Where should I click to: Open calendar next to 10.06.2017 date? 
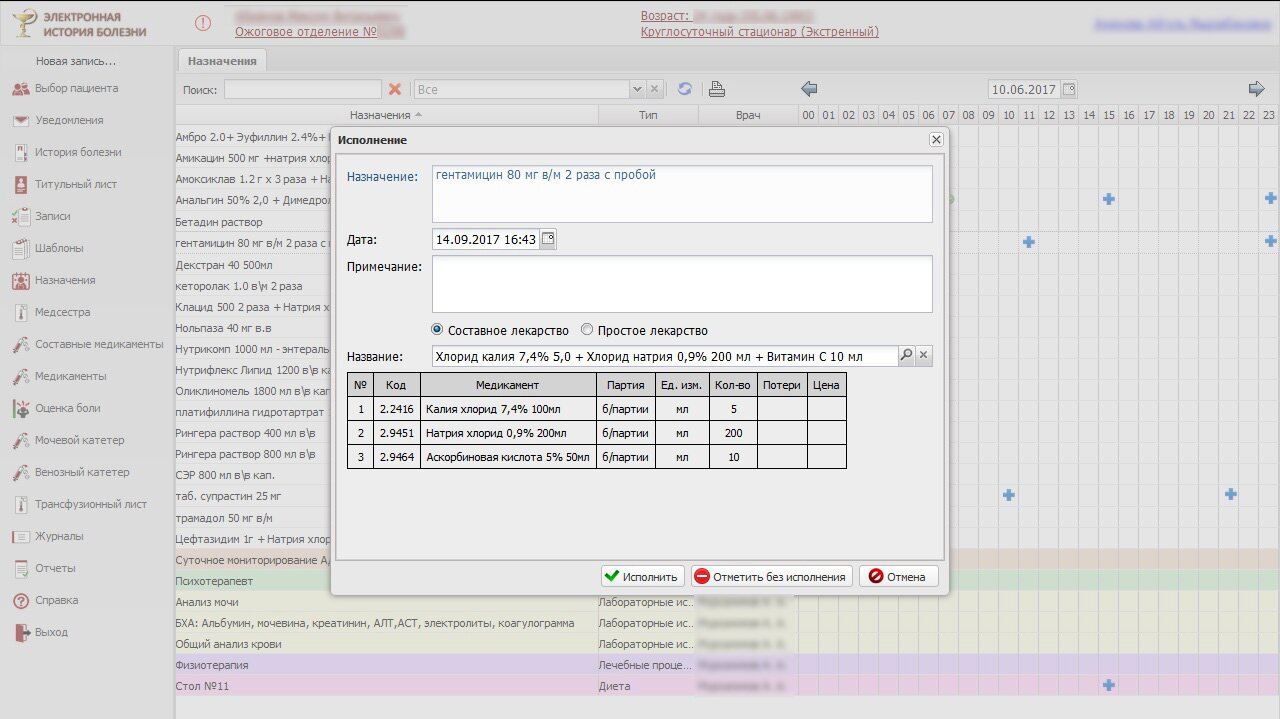click(1069, 89)
